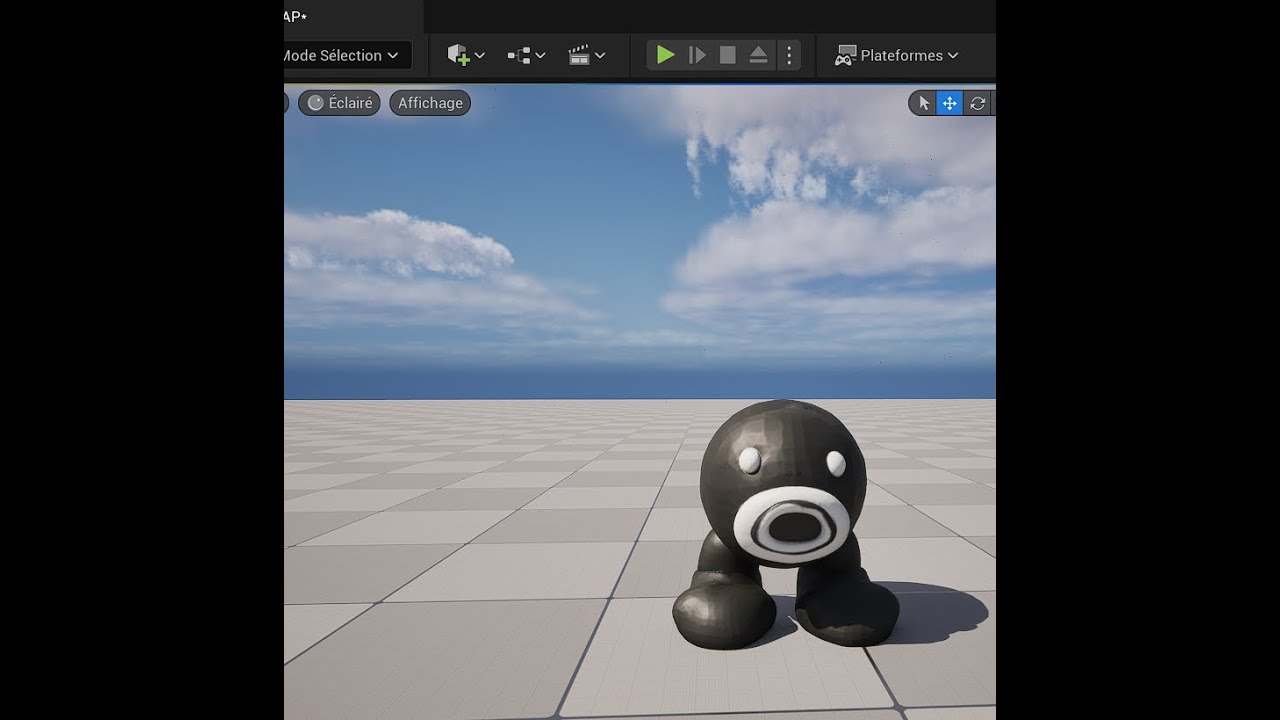Image resolution: width=1280 pixels, height=720 pixels.
Task: Click the Blueprints node icon
Action: coord(519,56)
